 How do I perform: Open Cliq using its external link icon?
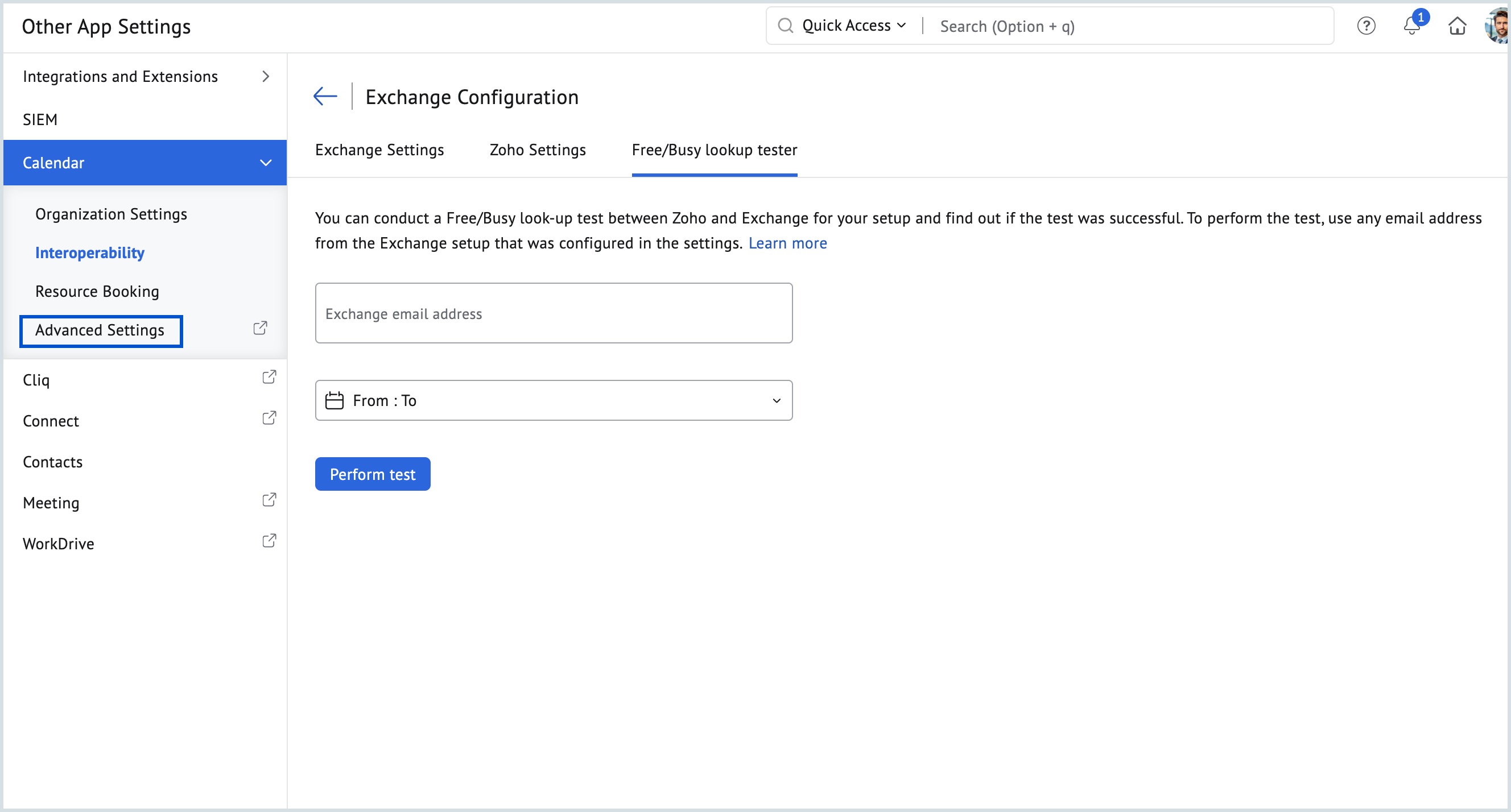tap(269, 376)
